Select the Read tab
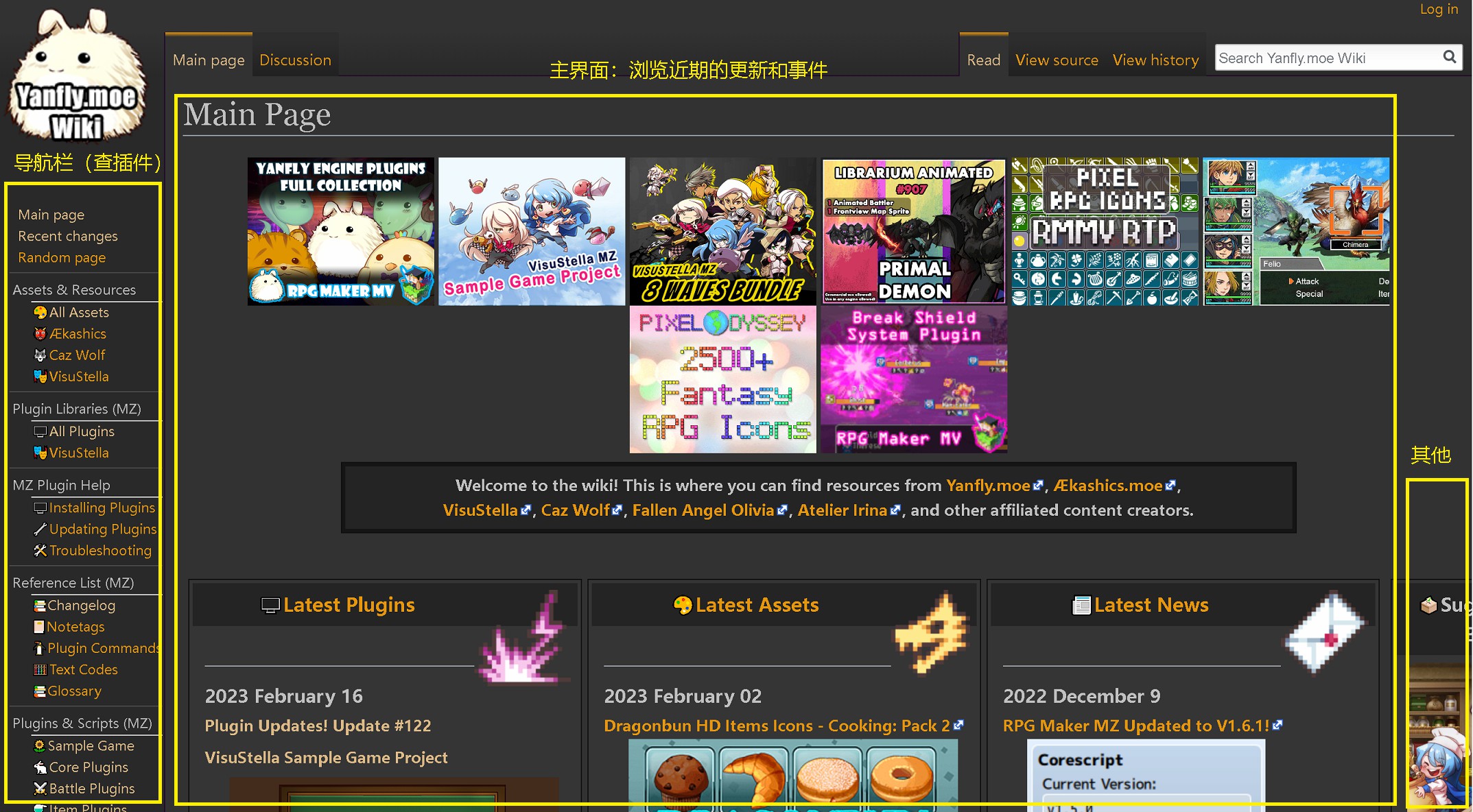Viewport: 1473px width, 812px height. 983,60
